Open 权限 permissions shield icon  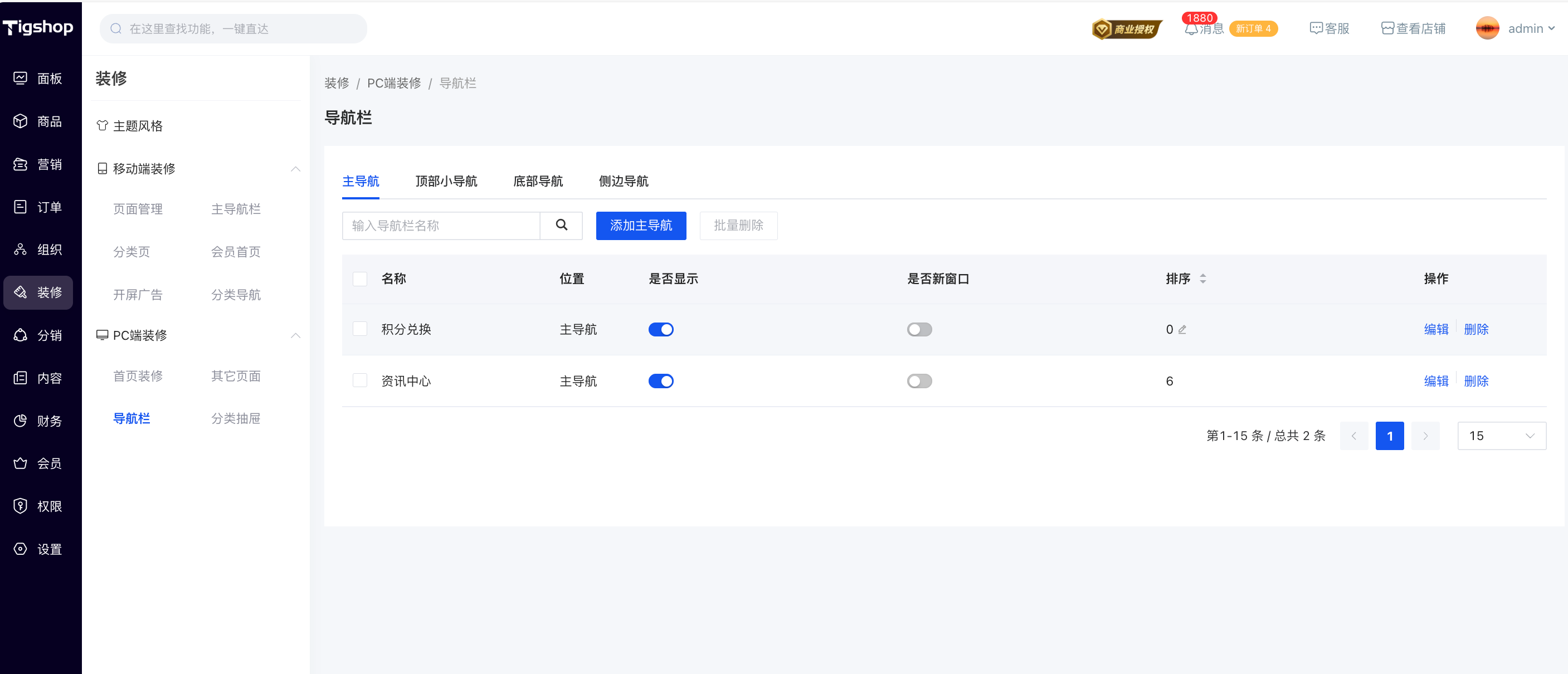click(x=20, y=506)
